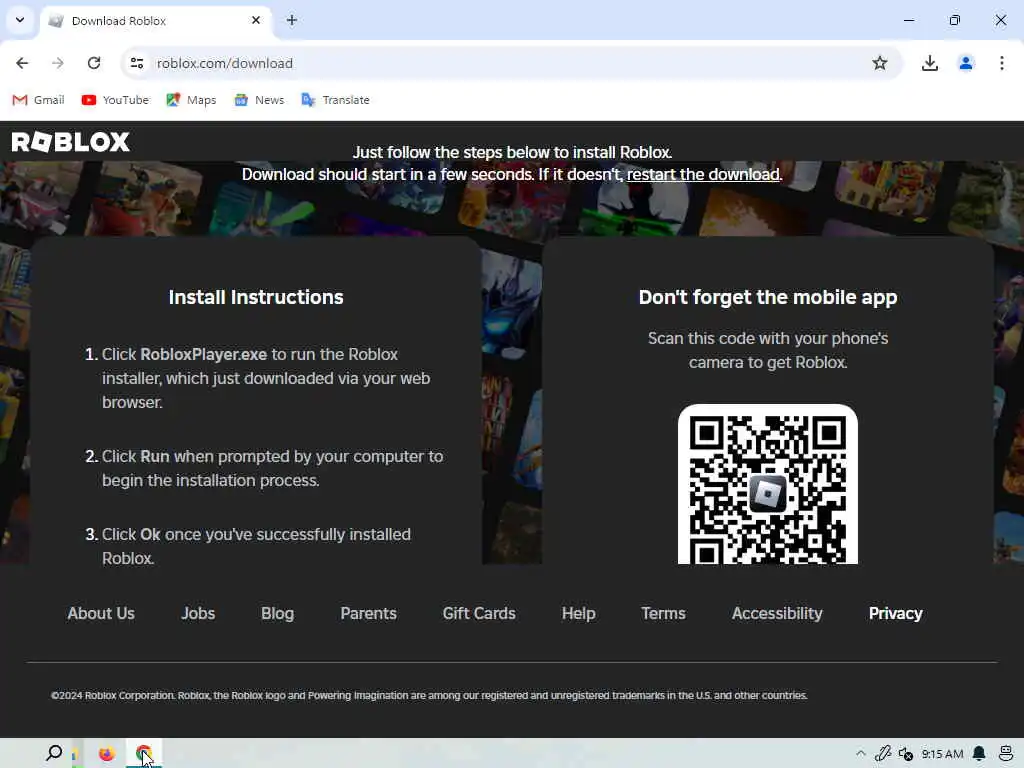The width and height of the screenshot is (1024, 768).
Task: Open the Chrome downloads icon
Action: 929,63
